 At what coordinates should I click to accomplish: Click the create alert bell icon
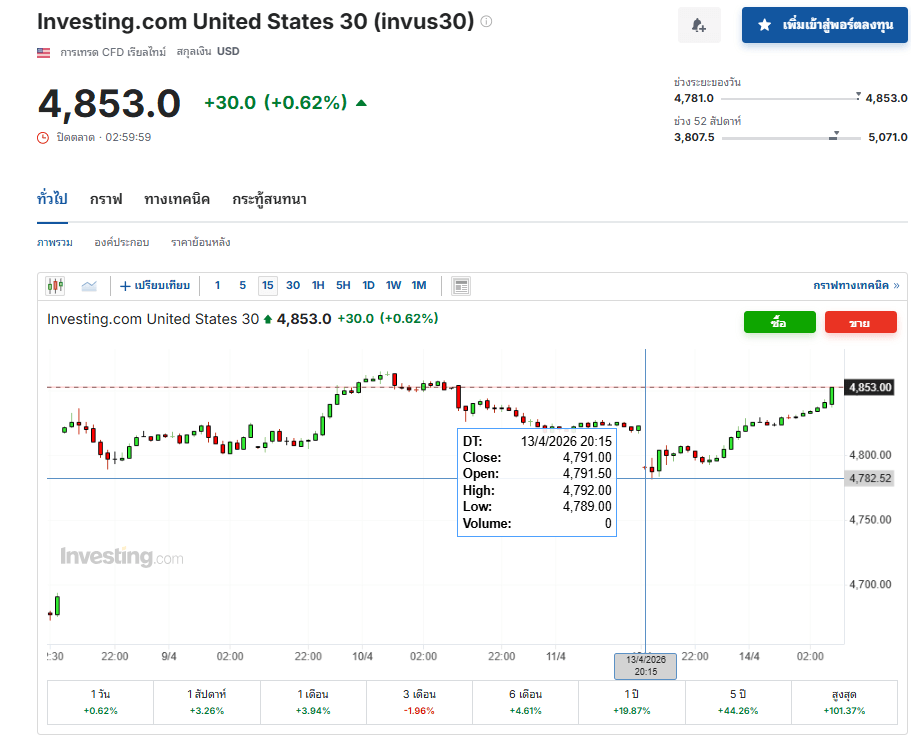pyautogui.click(x=699, y=25)
